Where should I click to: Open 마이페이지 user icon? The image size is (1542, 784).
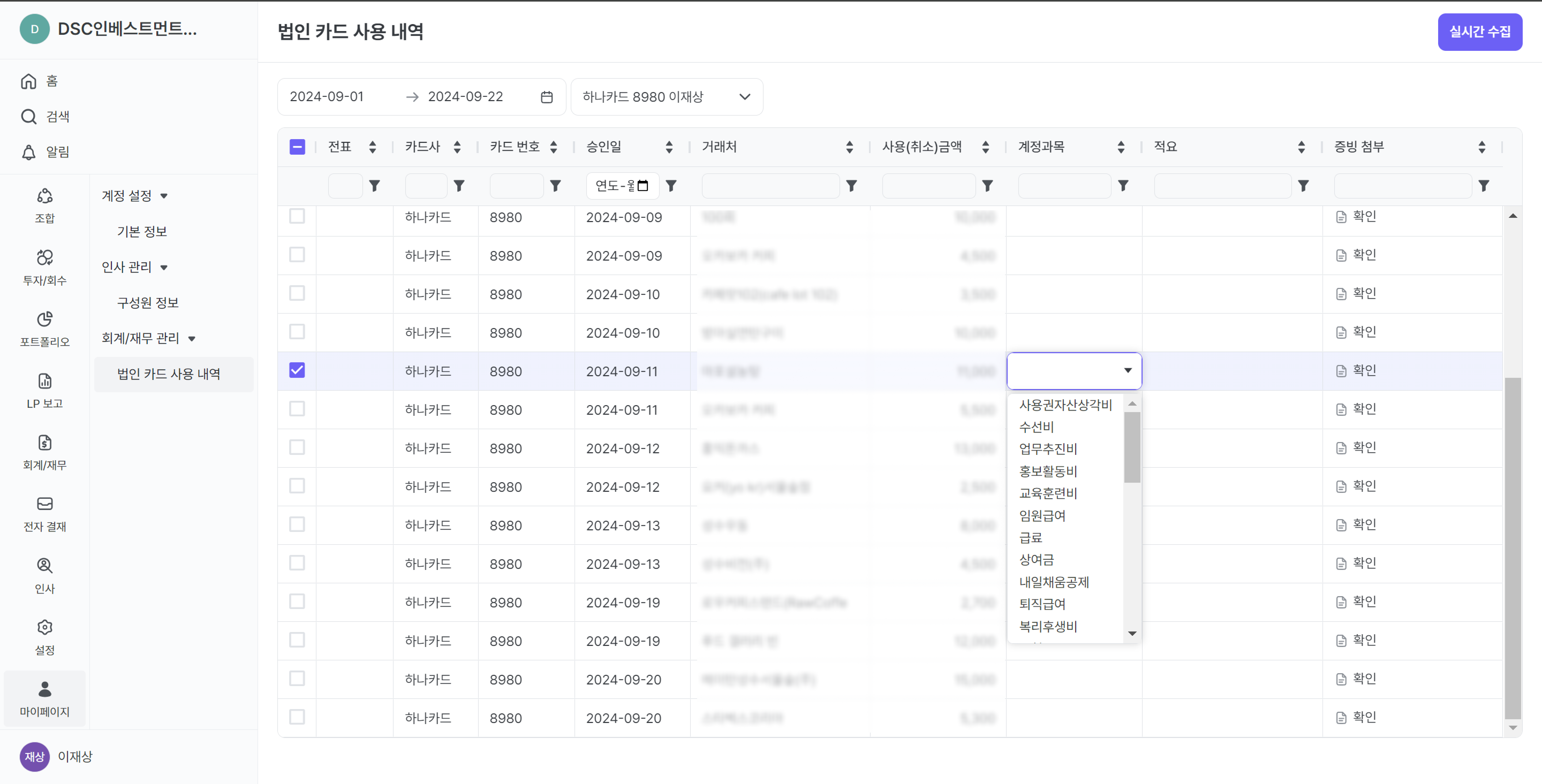click(45, 690)
